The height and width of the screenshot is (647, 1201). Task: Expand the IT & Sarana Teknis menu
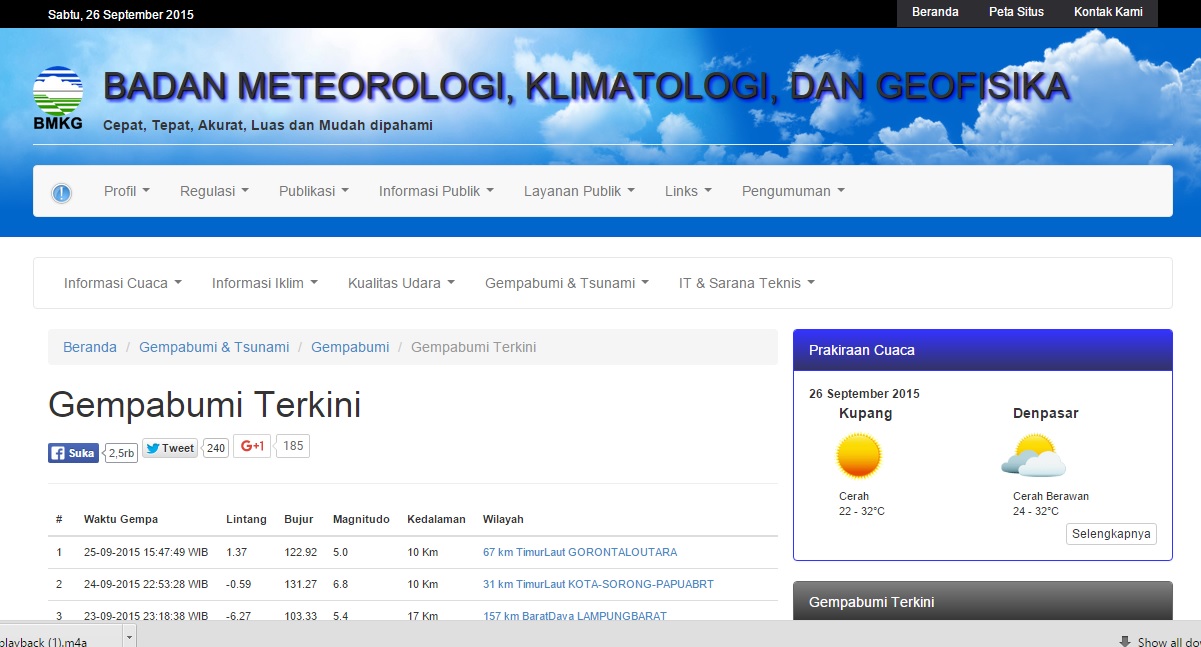(x=747, y=283)
